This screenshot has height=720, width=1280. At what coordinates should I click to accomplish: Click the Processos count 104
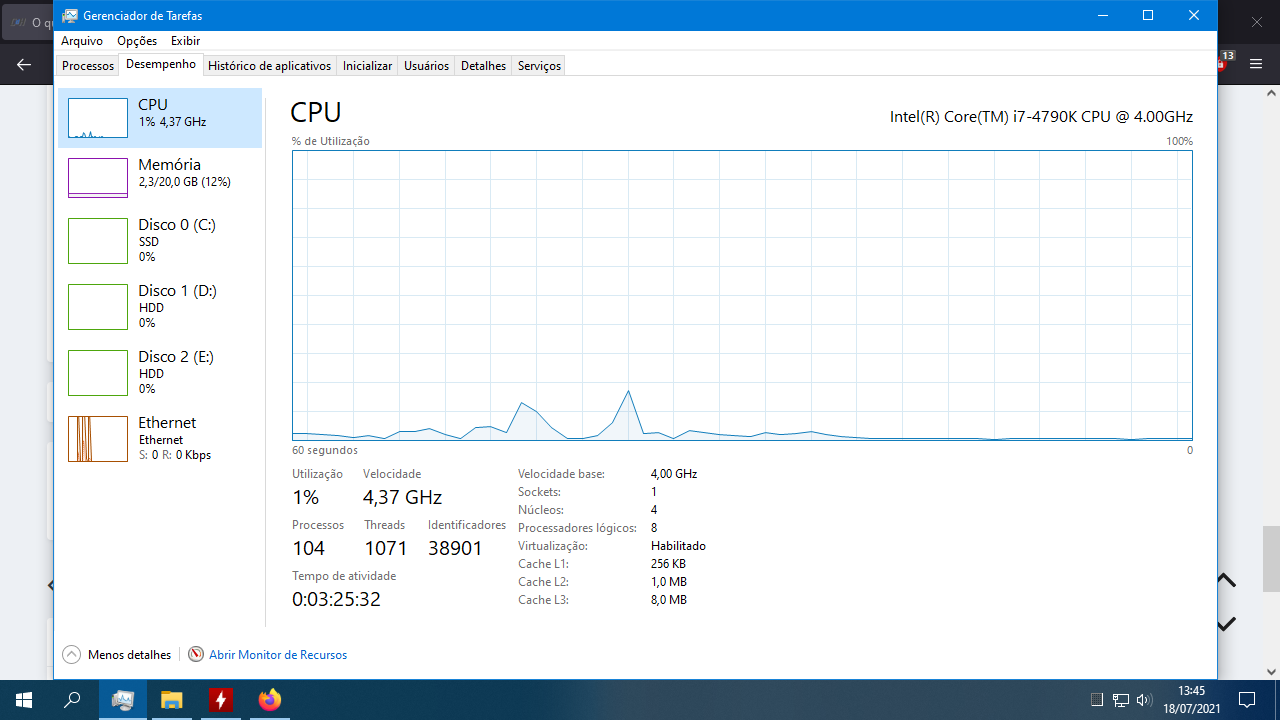308,548
